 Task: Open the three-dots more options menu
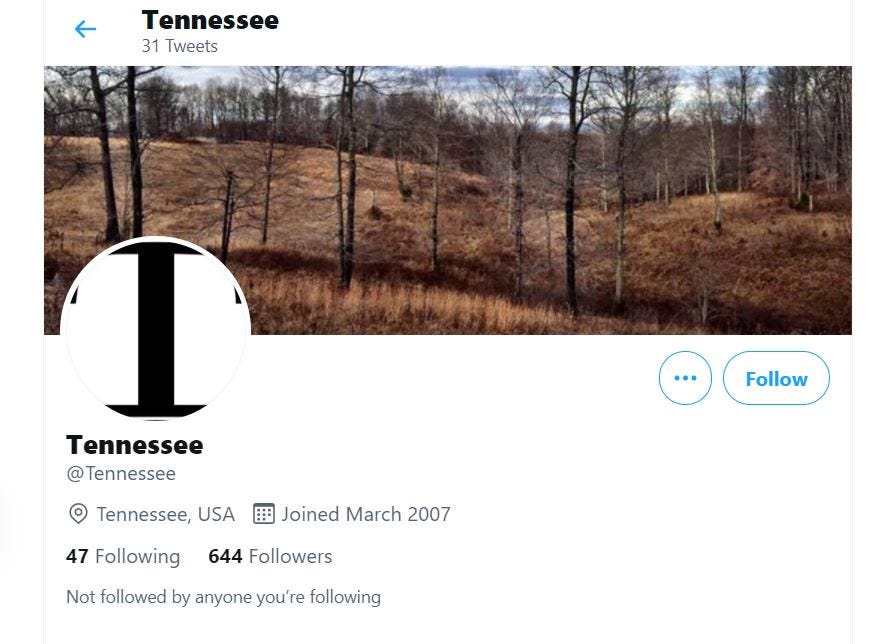(x=685, y=378)
